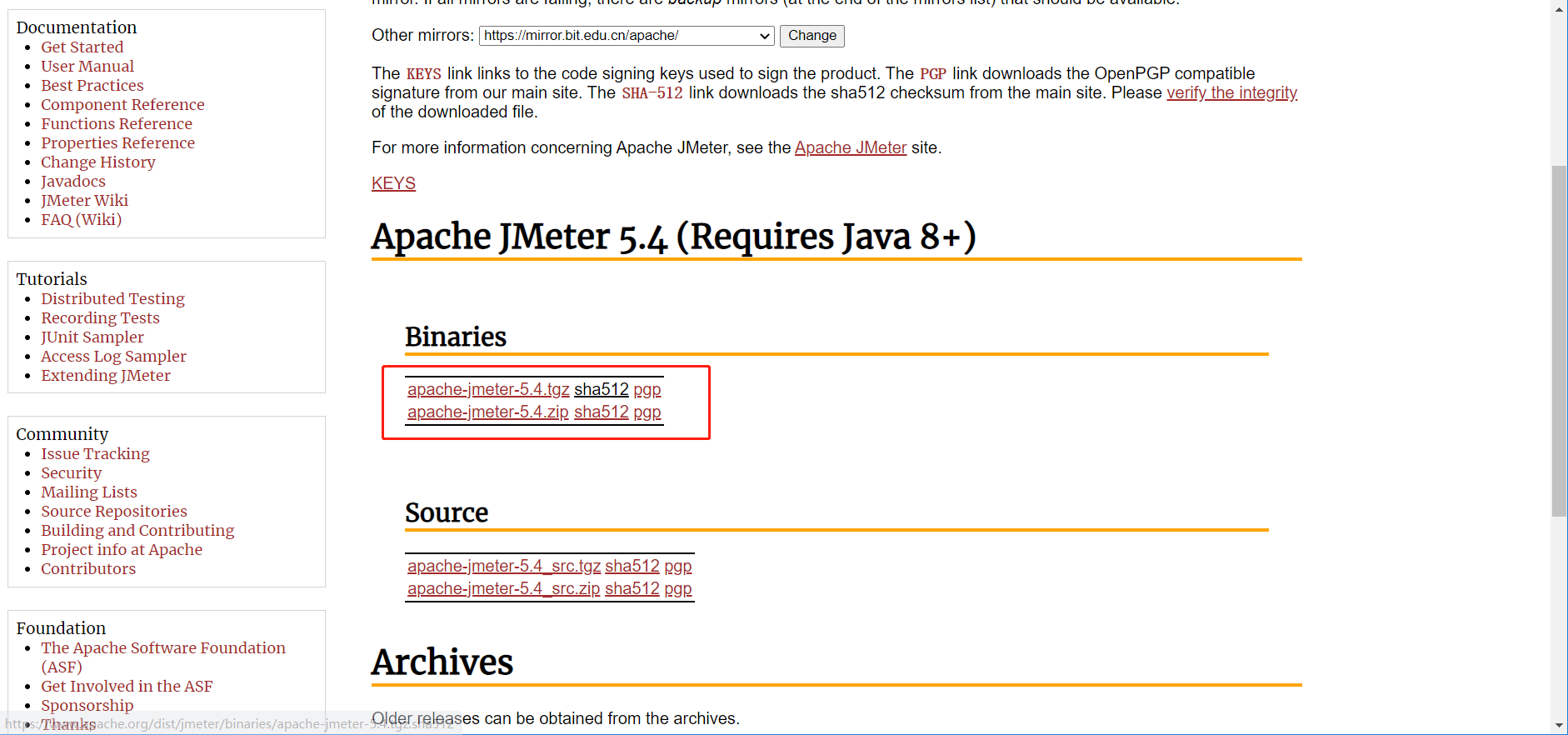Go to Issue Tracking page
This screenshot has height=735, width=1568.
tap(96, 454)
